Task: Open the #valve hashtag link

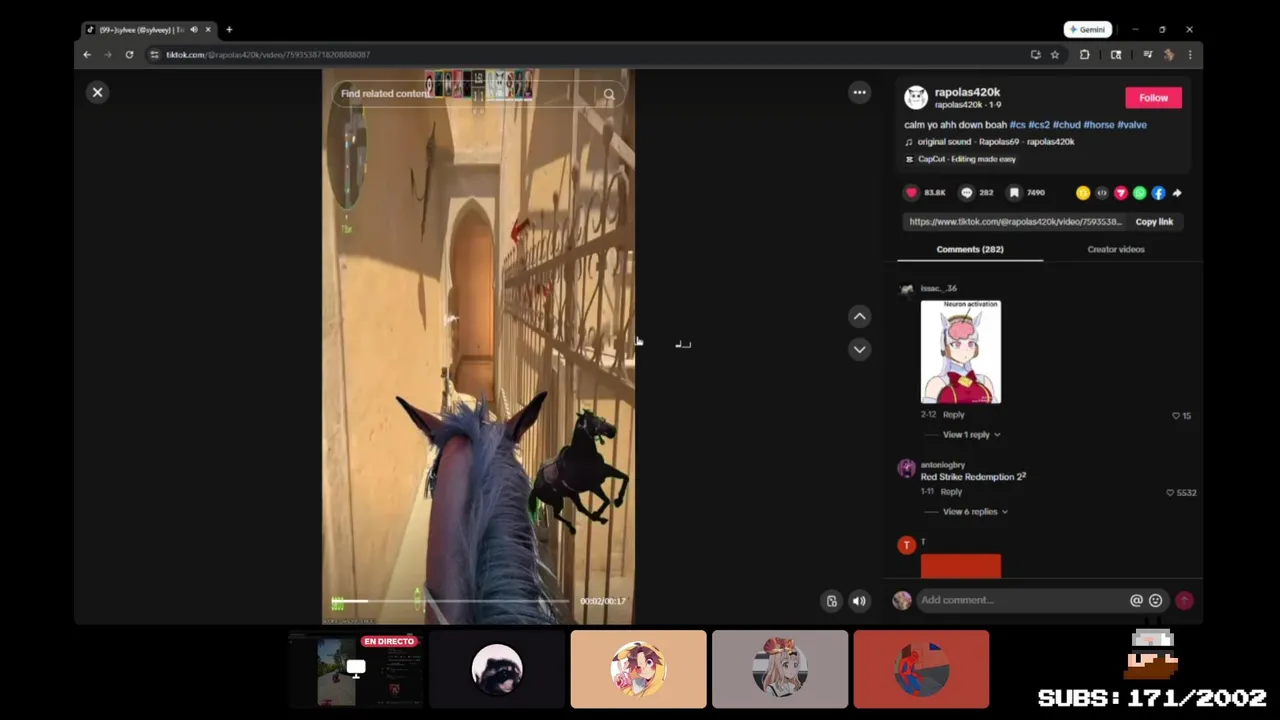Action: pos(1132,125)
